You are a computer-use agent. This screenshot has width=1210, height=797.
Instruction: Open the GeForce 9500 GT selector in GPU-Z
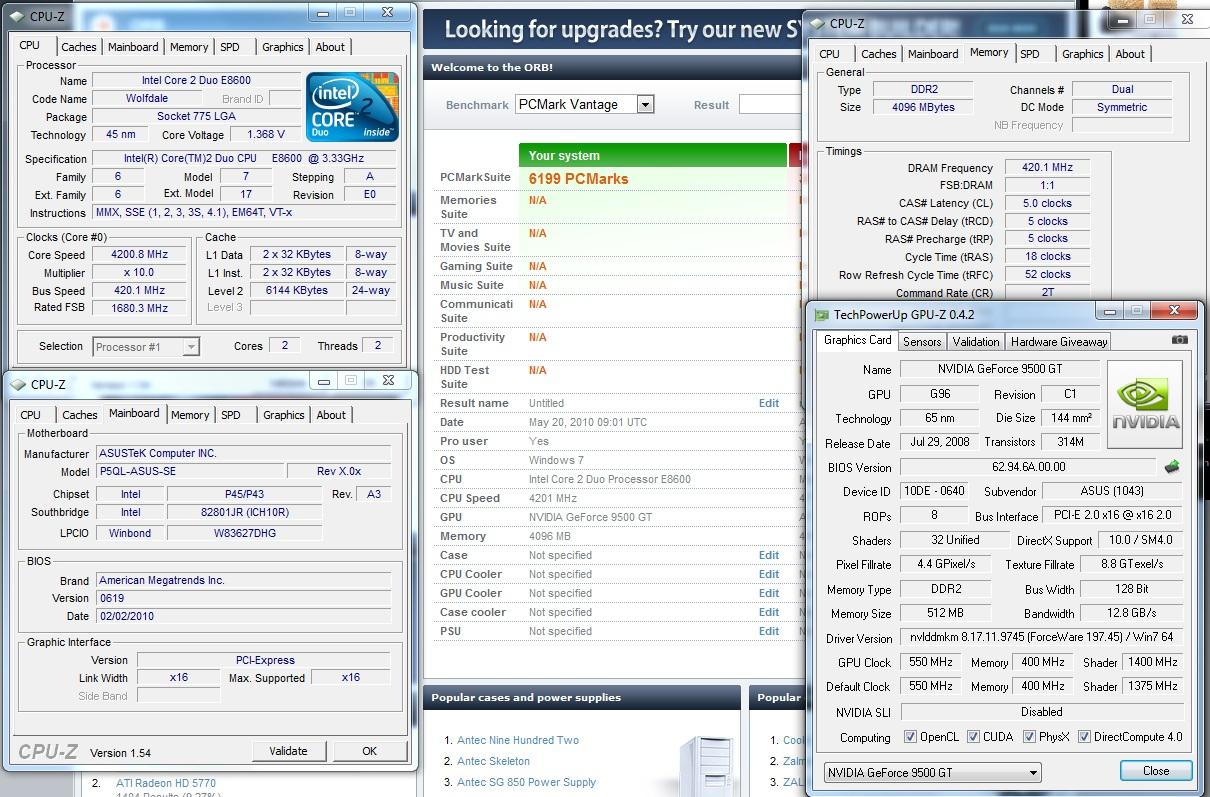[933, 772]
